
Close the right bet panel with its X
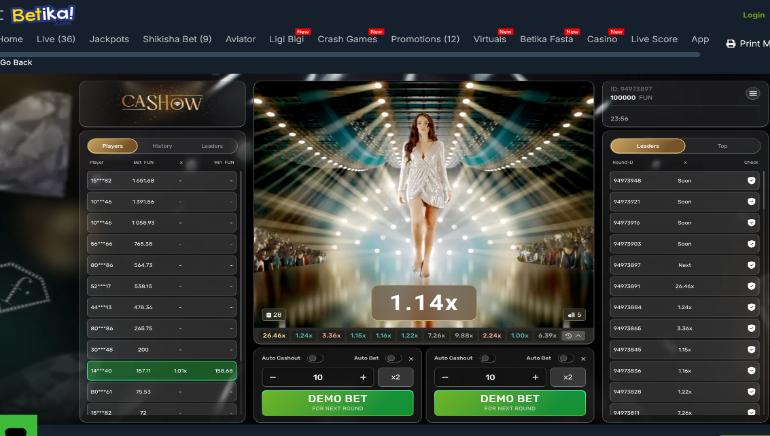coord(583,359)
